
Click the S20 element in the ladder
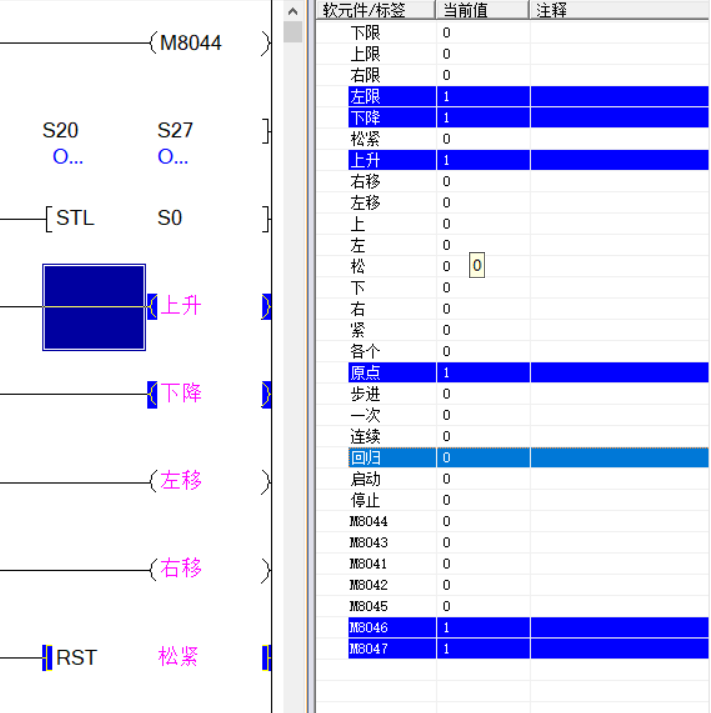click(60, 130)
